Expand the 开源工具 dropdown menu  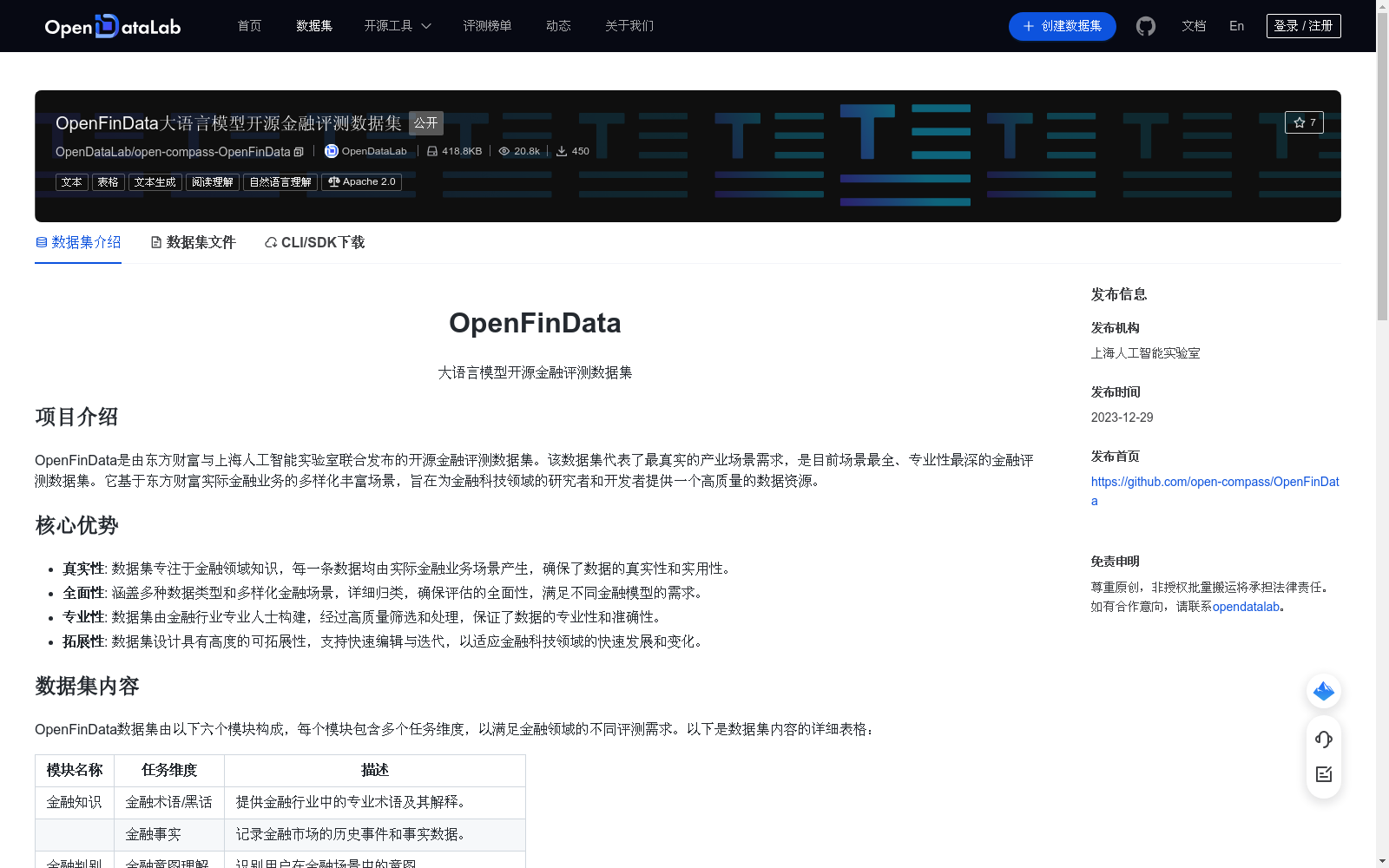pos(398,26)
